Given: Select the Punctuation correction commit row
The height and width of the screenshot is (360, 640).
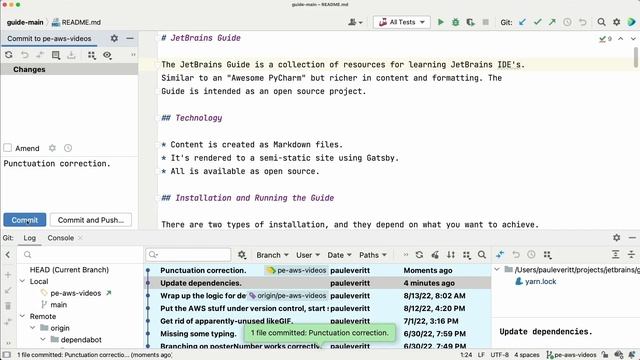Looking at the screenshot, I should [x=318, y=270].
